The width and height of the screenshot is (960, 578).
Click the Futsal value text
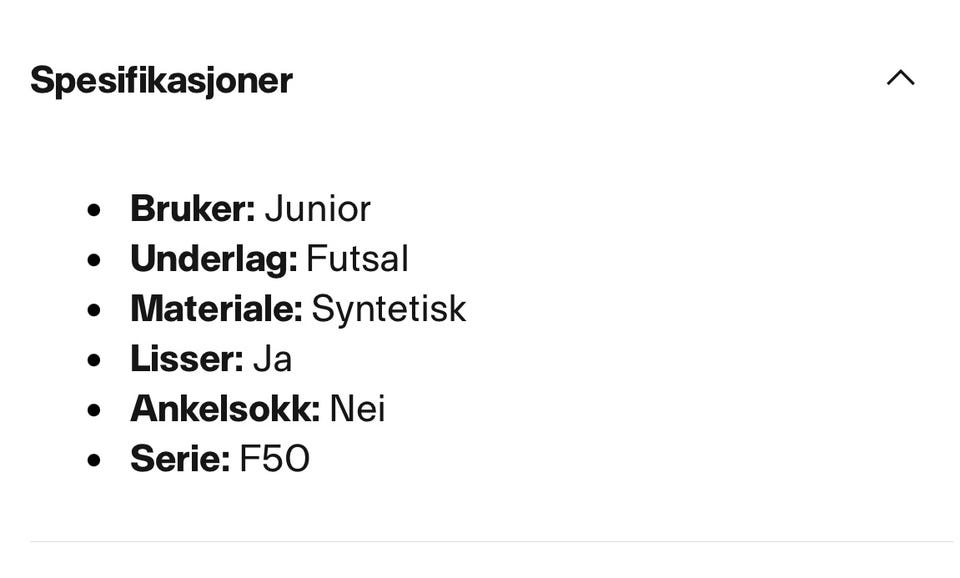pos(357,258)
